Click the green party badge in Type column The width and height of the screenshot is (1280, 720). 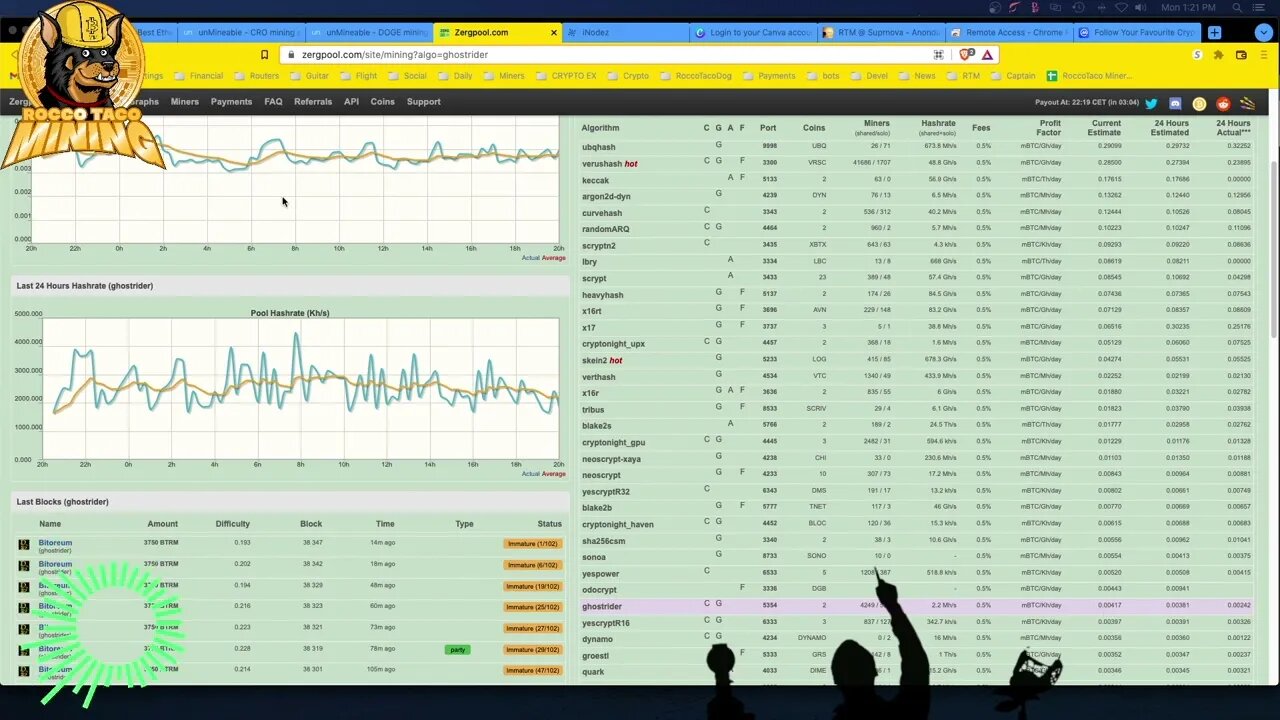tap(458, 649)
